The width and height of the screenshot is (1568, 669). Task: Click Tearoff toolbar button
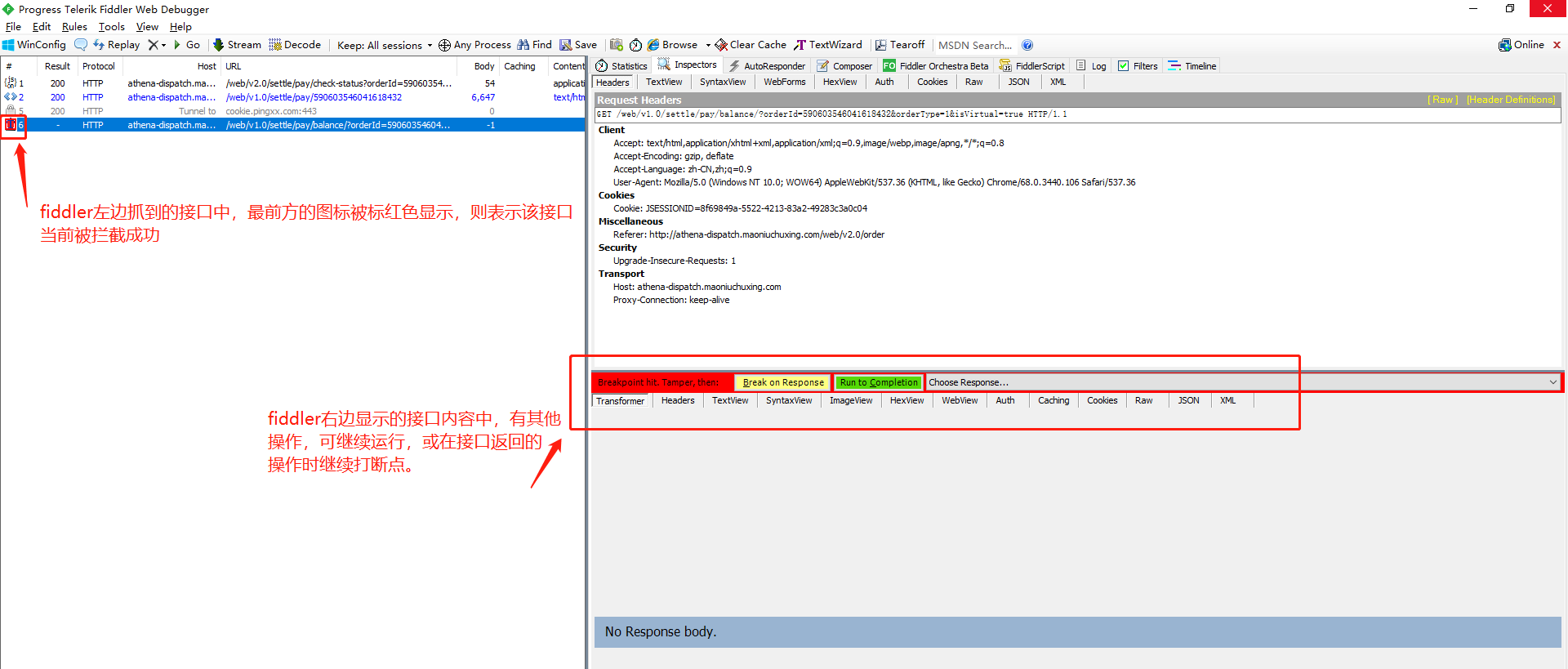900,45
